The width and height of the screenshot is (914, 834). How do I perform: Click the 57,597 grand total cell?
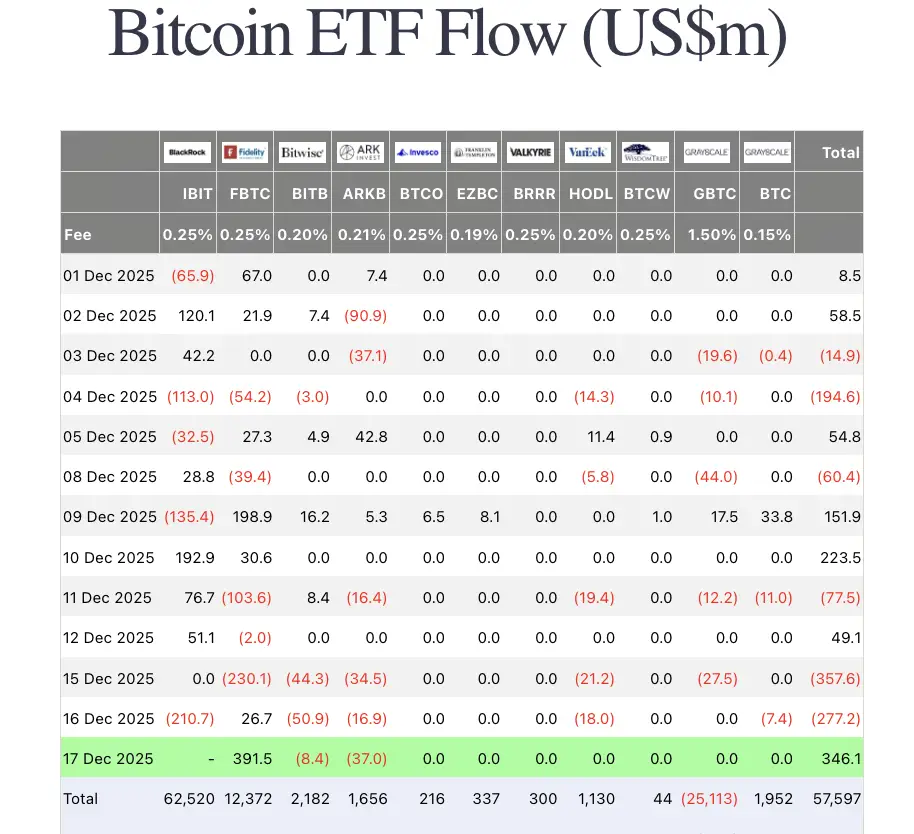[x=838, y=799]
